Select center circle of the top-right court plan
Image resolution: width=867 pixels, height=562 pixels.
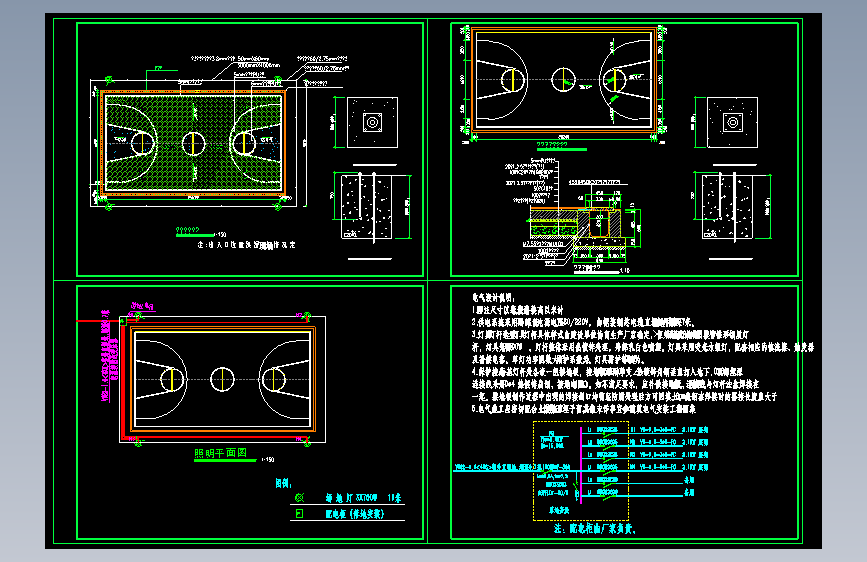click(x=563, y=80)
